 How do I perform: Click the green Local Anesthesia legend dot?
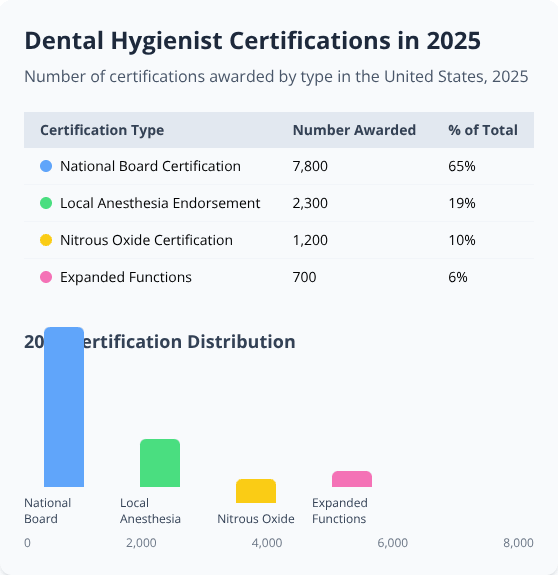(x=46, y=203)
